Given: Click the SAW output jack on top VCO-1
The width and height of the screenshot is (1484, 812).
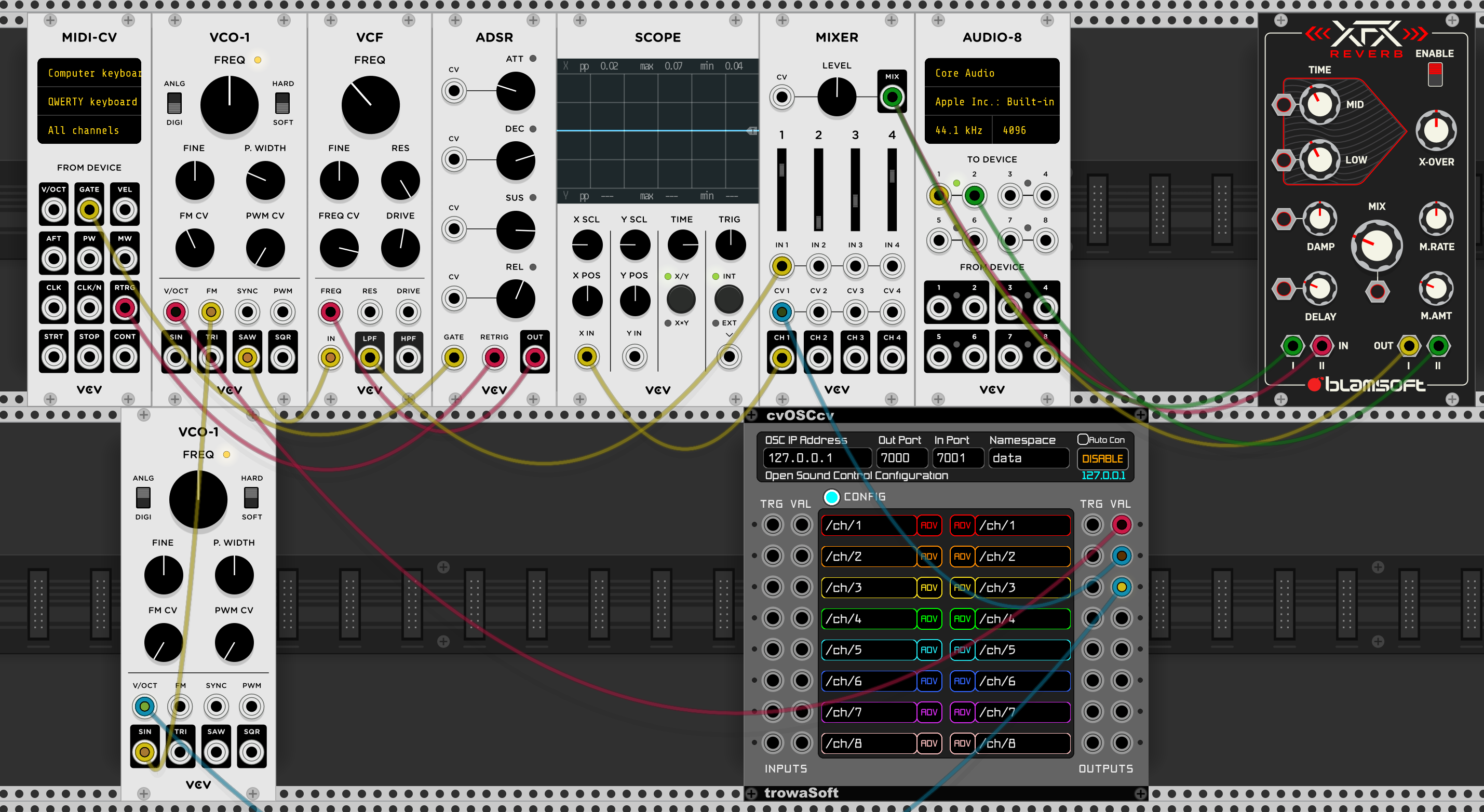Looking at the screenshot, I should pyautogui.click(x=247, y=358).
